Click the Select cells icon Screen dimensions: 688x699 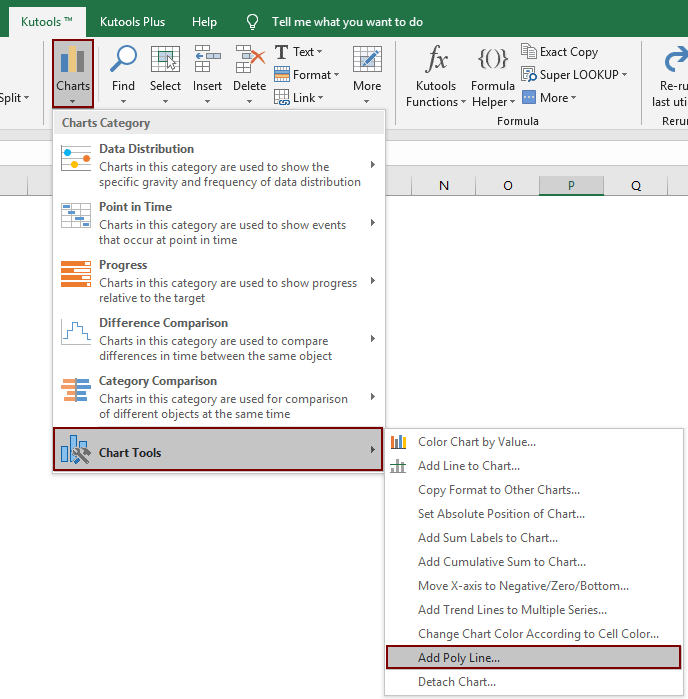[x=165, y=59]
